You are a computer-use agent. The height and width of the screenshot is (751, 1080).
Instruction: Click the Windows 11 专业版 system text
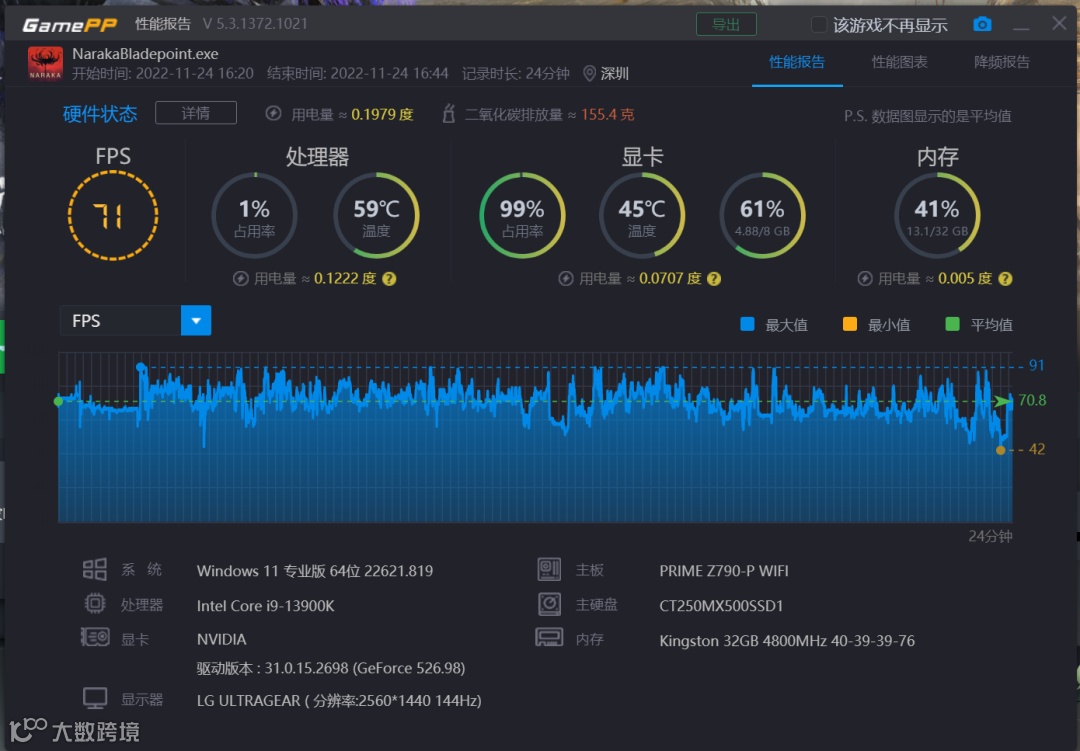[x=315, y=571]
